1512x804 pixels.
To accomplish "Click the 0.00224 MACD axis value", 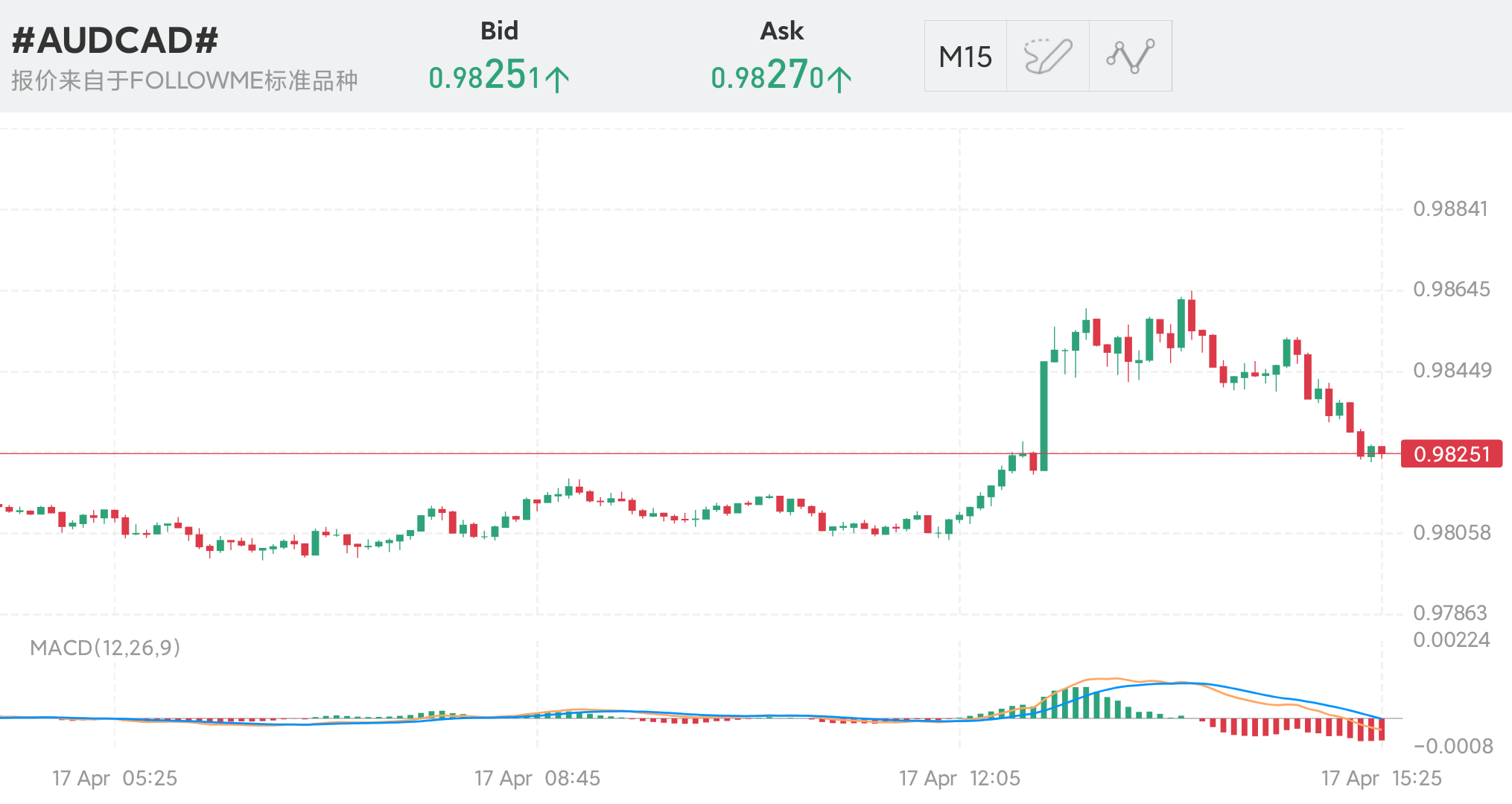I will [x=1451, y=639].
